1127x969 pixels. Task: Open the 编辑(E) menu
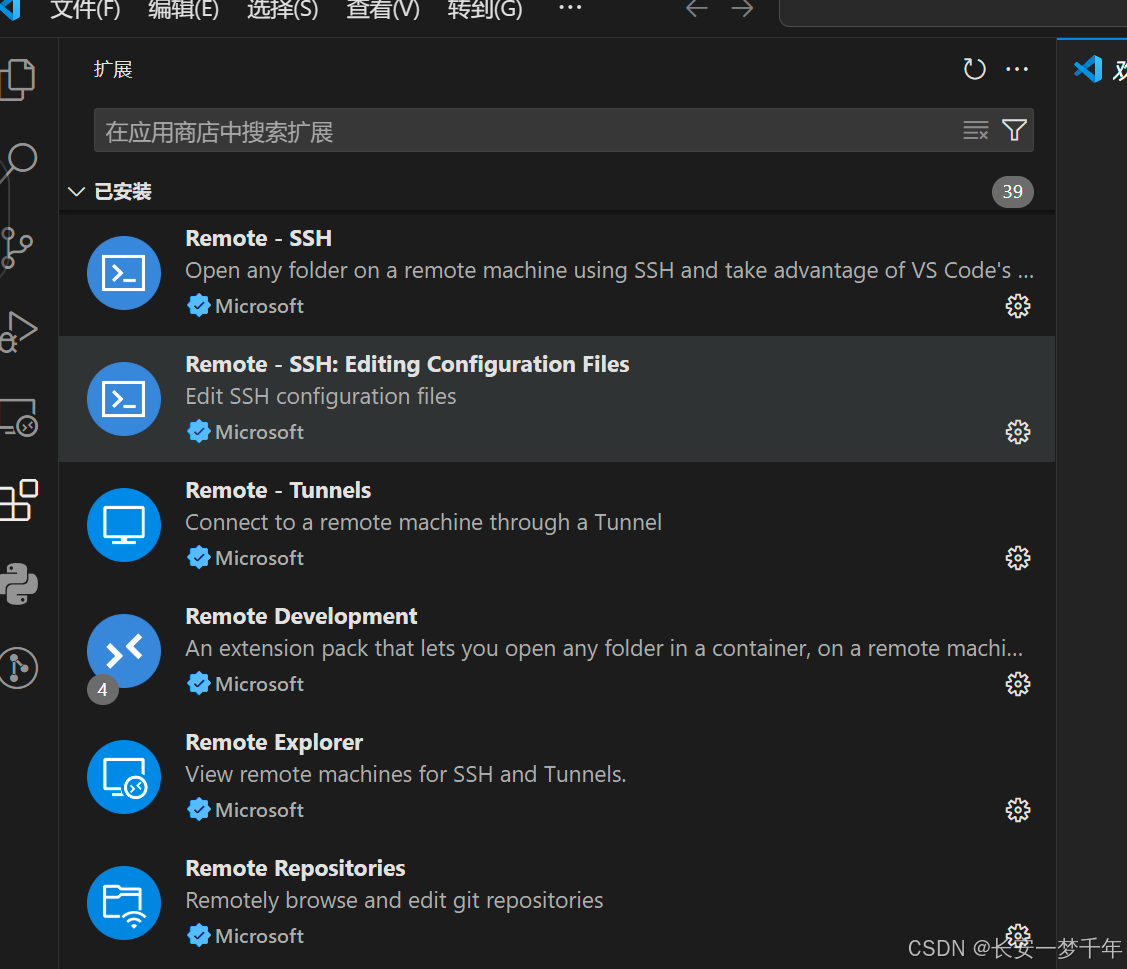(x=183, y=10)
